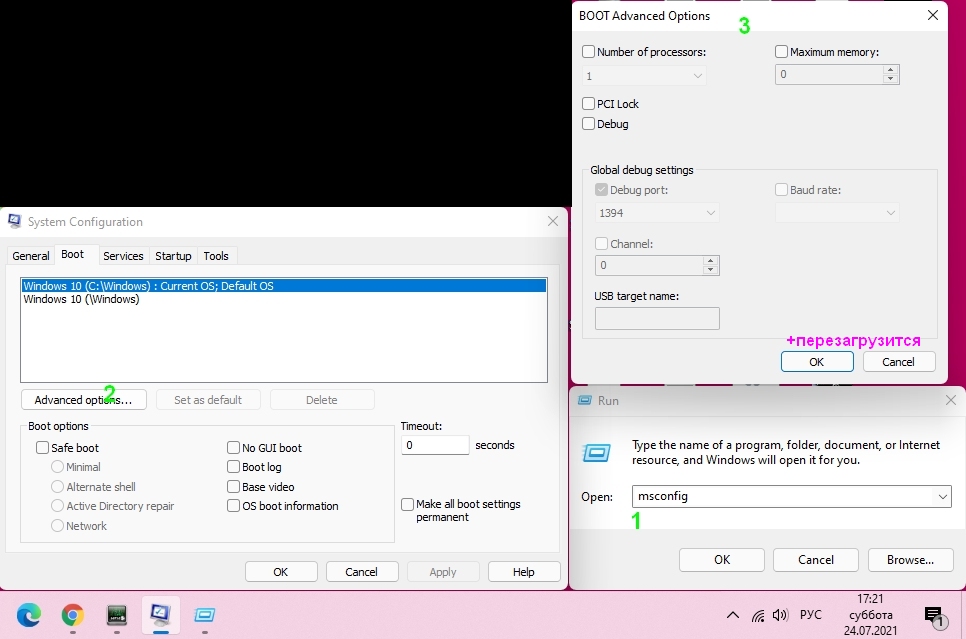Open the notification center icon

935,616
